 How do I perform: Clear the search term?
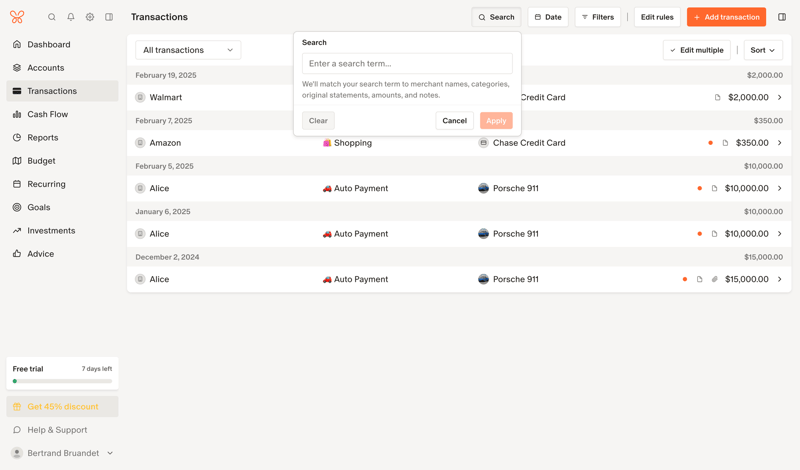tap(318, 120)
